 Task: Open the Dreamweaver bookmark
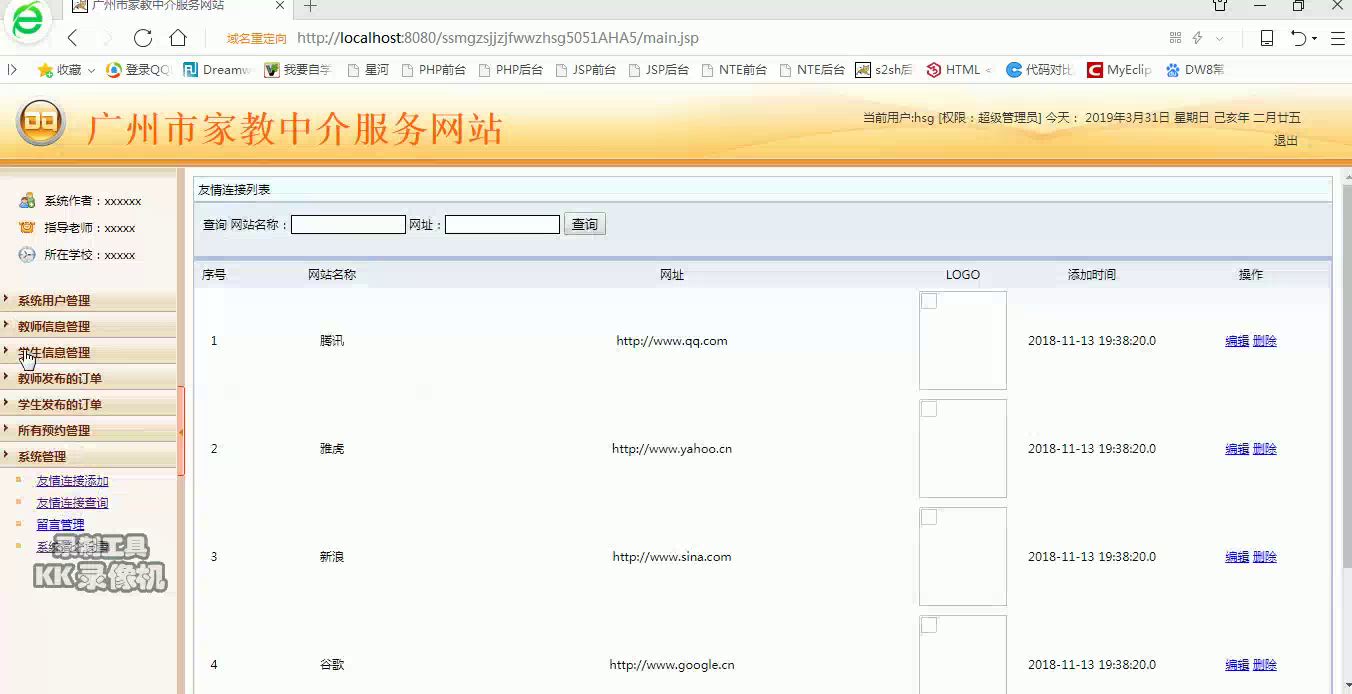click(x=217, y=70)
